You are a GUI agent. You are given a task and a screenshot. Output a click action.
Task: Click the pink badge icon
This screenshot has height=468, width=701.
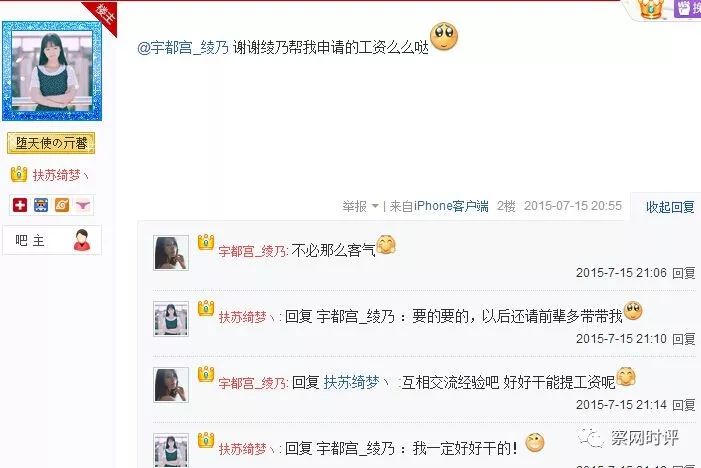(x=83, y=205)
